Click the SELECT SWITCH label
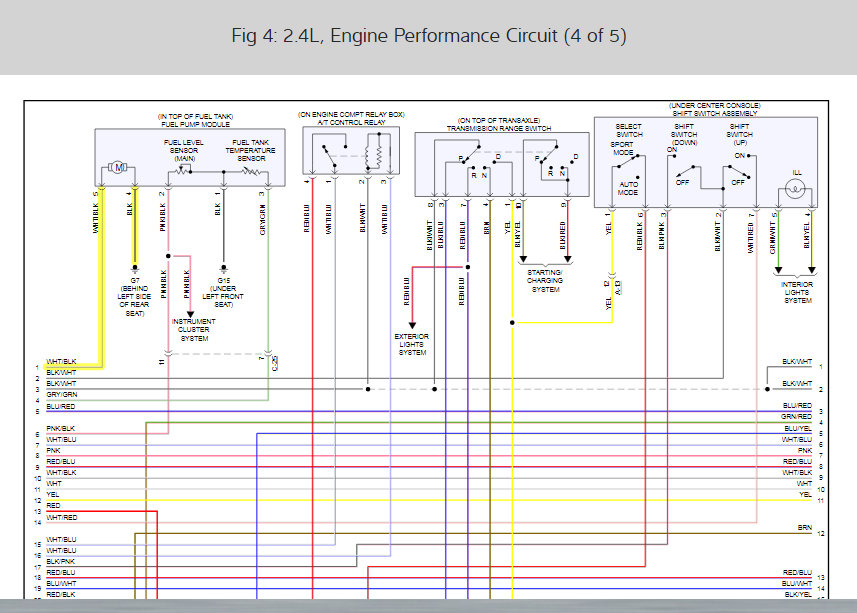 click(629, 130)
